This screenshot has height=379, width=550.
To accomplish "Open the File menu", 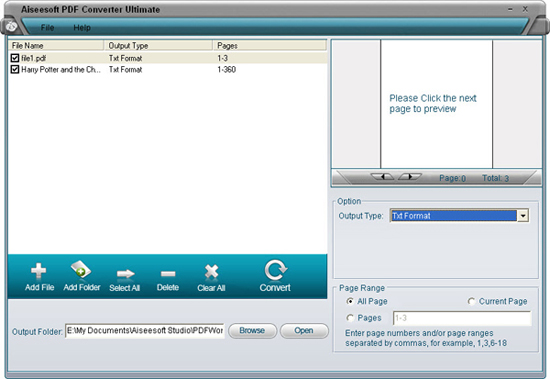I will click(x=47, y=27).
